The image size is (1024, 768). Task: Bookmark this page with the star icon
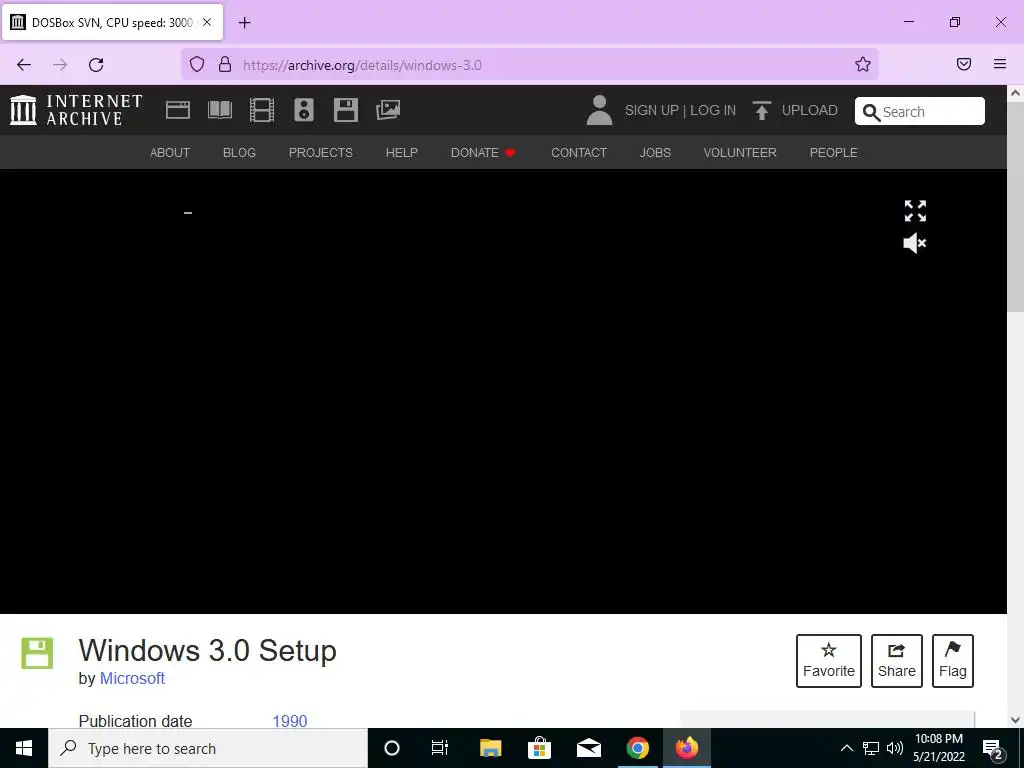coord(863,64)
